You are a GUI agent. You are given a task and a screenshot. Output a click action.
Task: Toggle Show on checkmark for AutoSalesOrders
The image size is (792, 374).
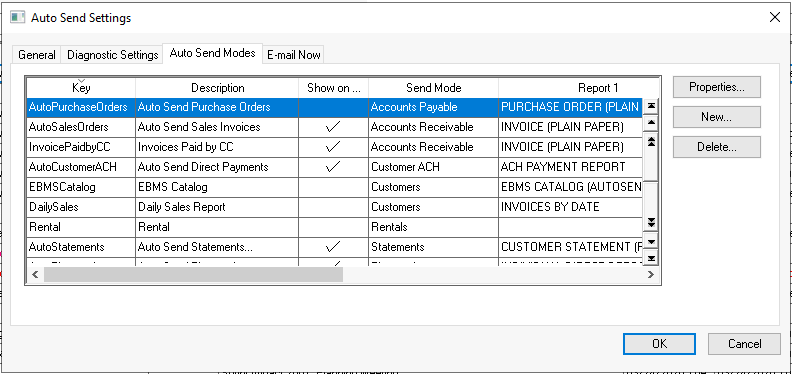[x=333, y=127]
